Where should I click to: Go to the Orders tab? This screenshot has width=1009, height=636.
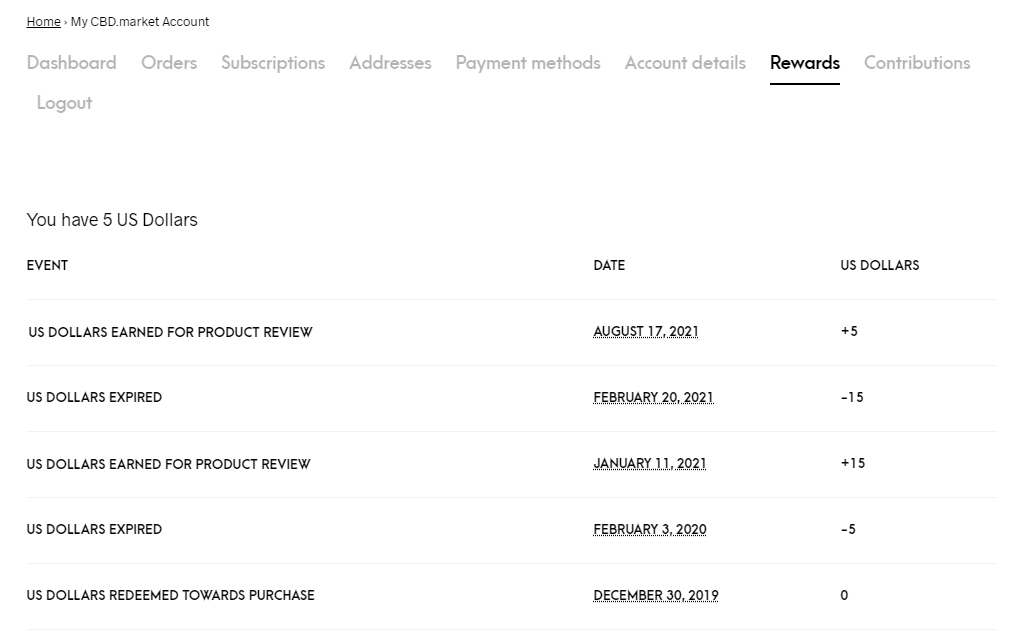coord(169,63)
